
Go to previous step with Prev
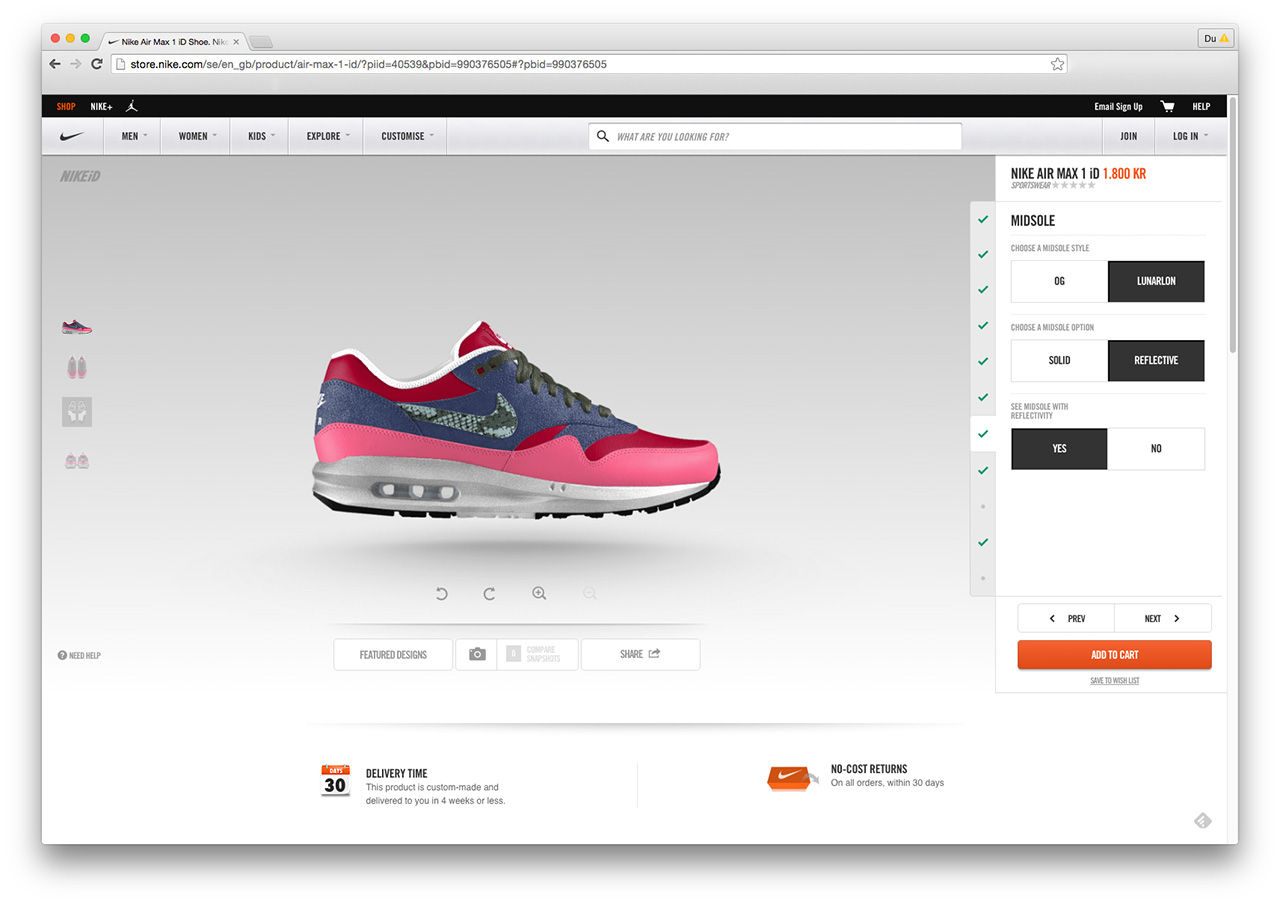tap(1066, 618)
